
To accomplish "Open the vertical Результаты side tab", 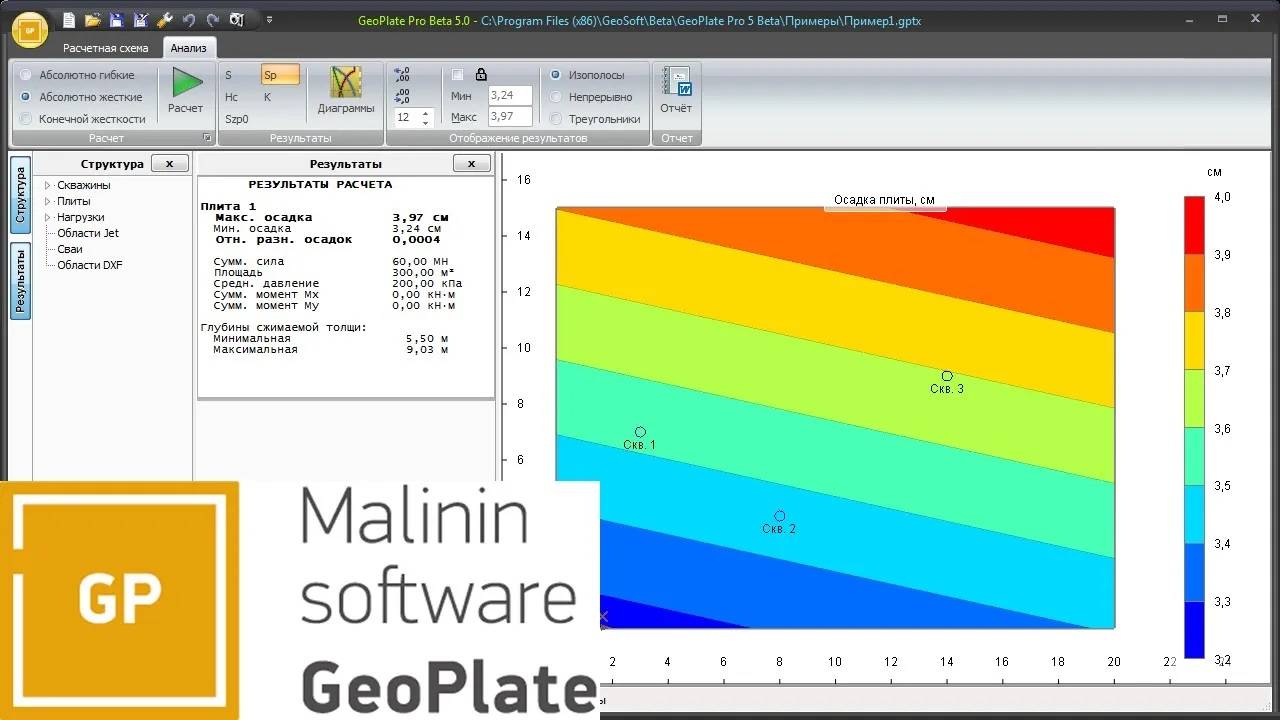I will pos(21,281).
